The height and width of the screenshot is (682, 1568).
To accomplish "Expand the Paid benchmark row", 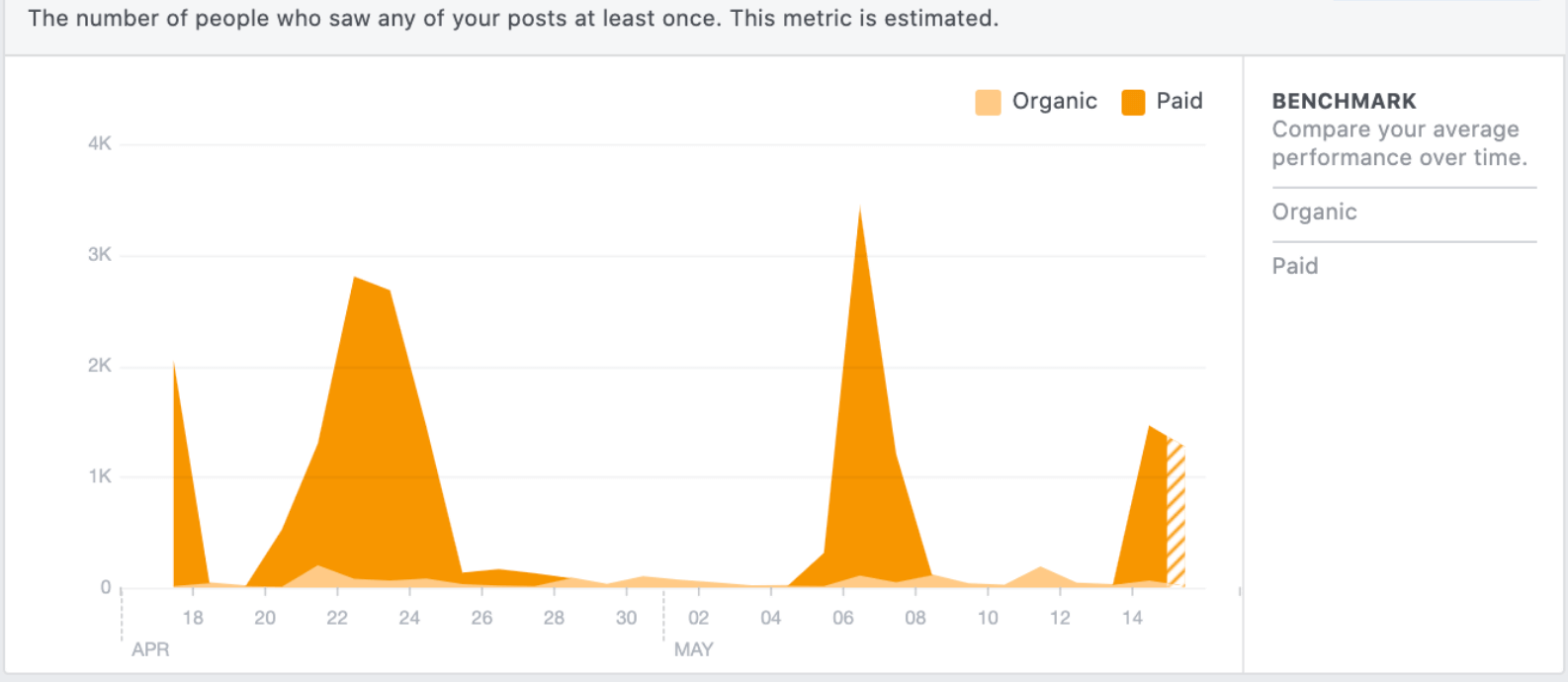I will coord(1295,265).
